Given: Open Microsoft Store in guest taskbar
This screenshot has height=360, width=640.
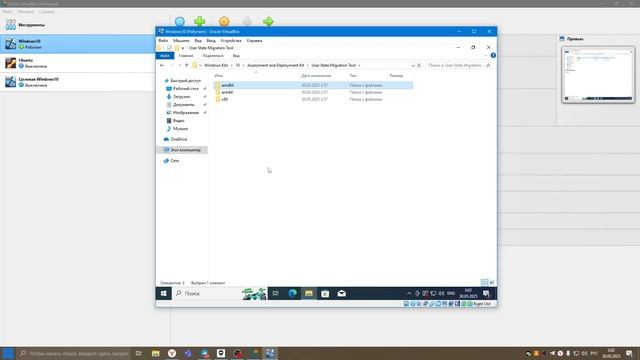Looking at the screenshot, I should pyautogui.click(x=325, y=293).
